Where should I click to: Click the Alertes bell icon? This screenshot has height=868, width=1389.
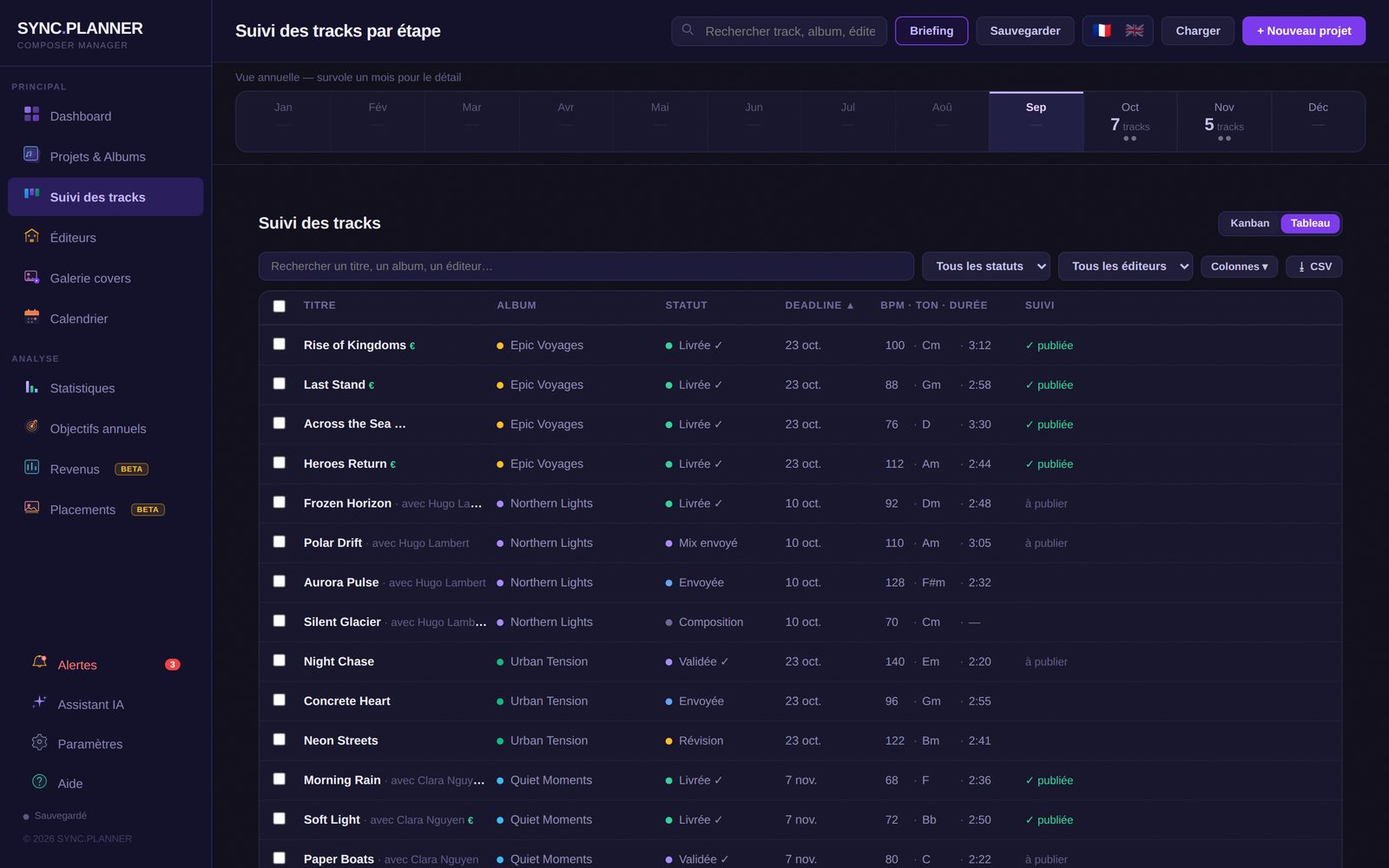39,662
